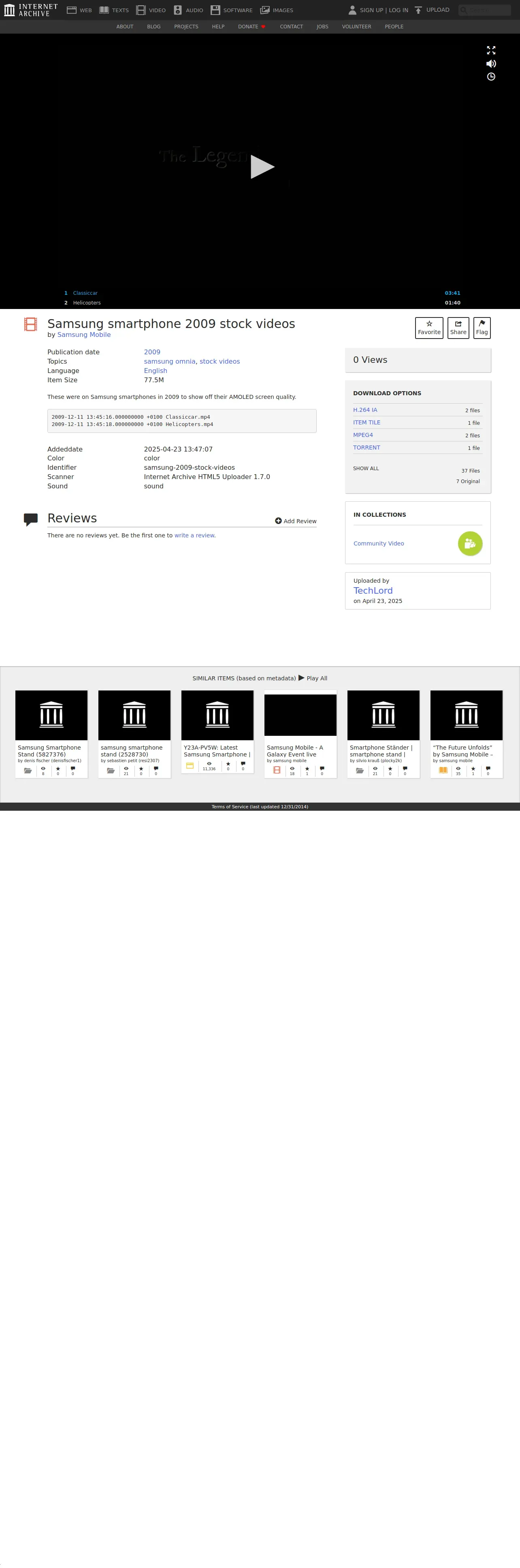The width and height of the screenshot is (520, 1568).
Task: Play the video with the center play button
Action: 262,167
